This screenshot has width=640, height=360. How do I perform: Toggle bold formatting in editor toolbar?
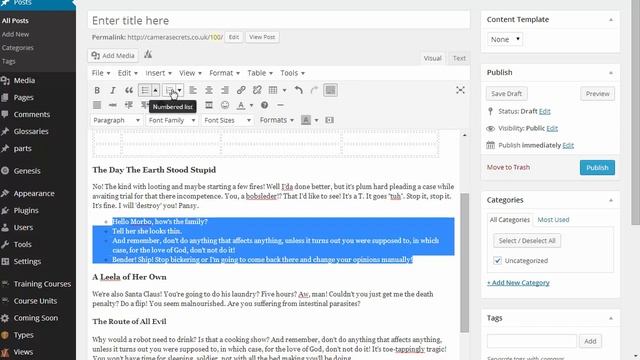point(97,90)
